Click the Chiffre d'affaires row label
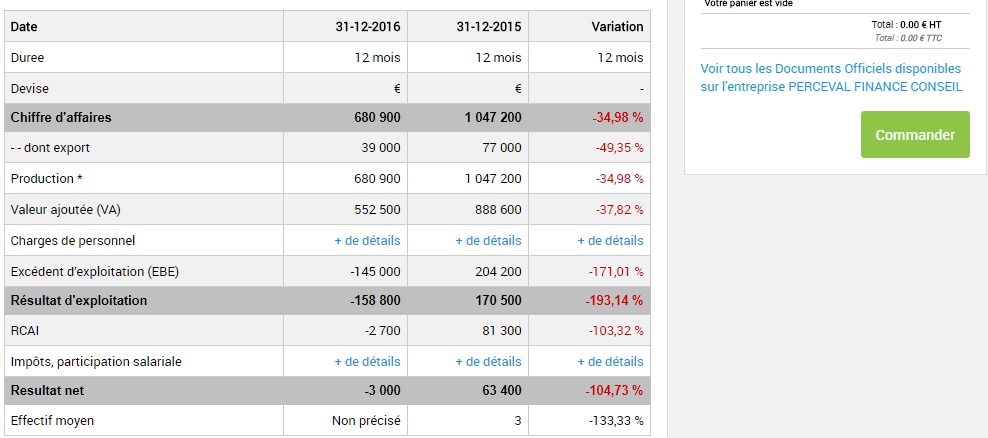This screenshot has height=438, width=988. tap(61, 118)
